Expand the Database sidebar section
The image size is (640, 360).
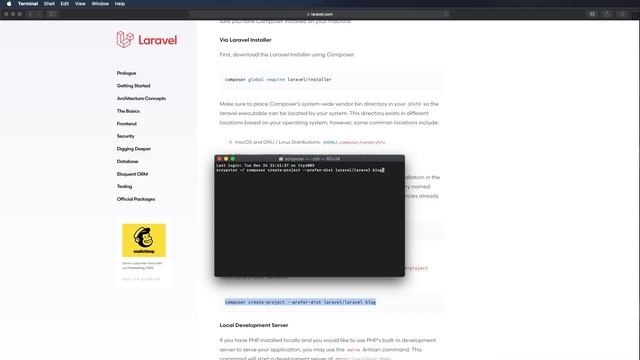(x=127, y=161)
